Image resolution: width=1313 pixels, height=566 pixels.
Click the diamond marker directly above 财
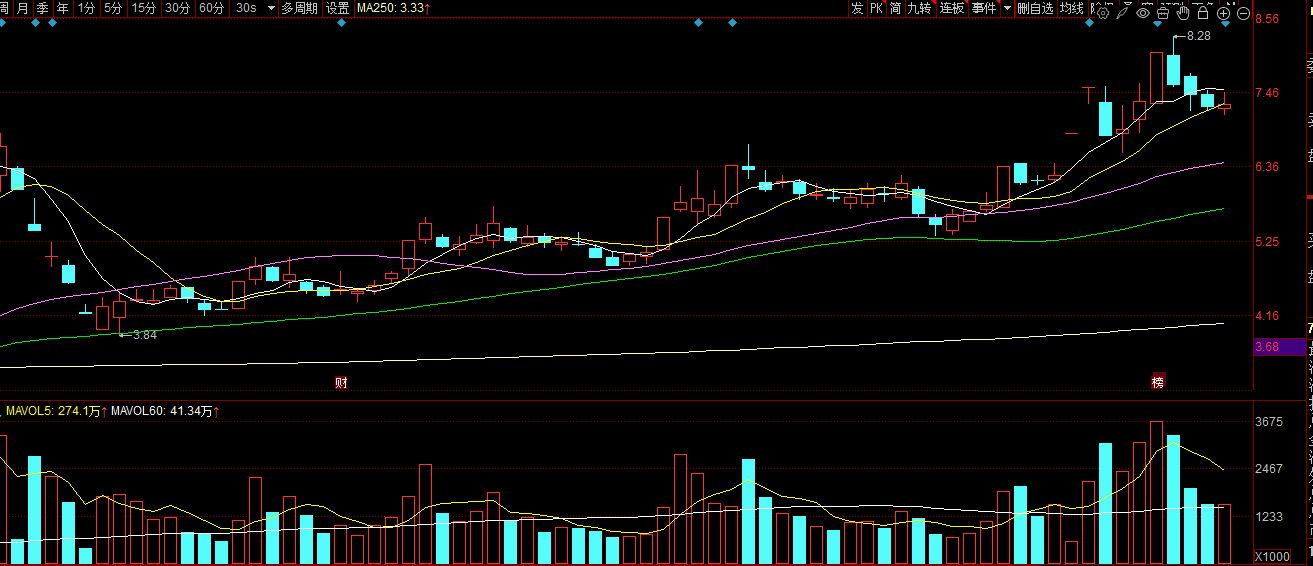341,22
